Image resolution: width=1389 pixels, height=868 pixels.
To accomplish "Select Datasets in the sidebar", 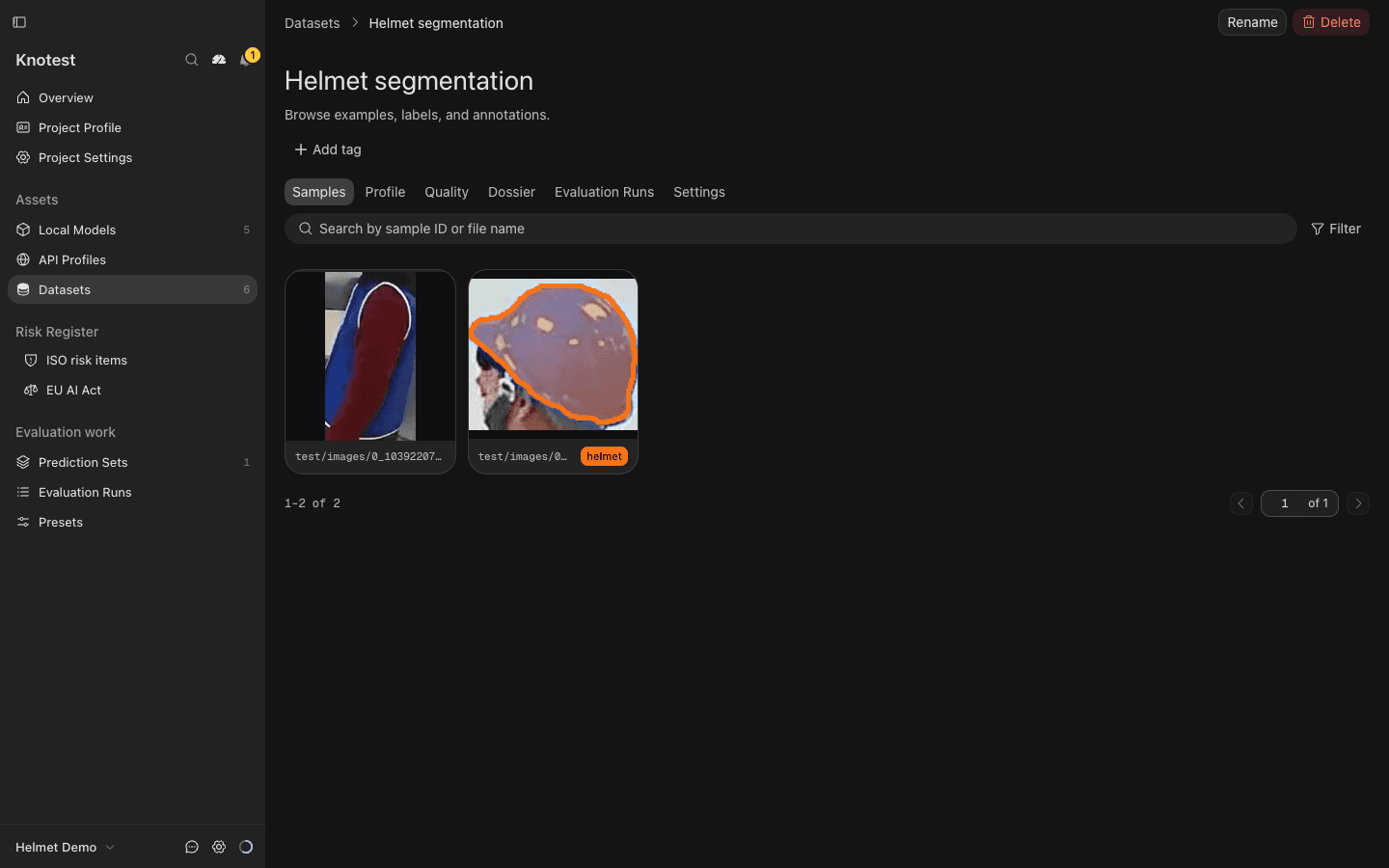I will click(132, 289).
